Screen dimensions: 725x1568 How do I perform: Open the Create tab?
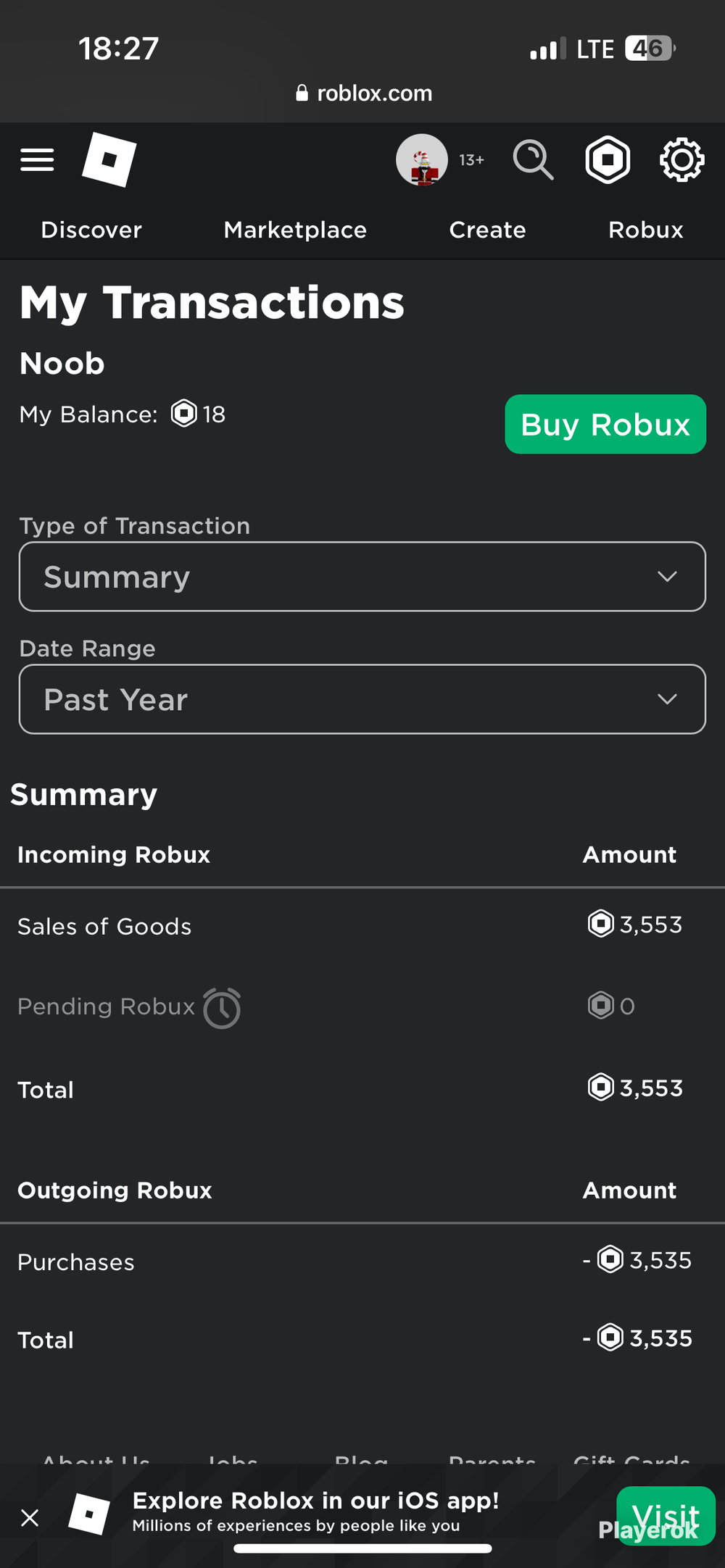pyautogui.click(x=487, y=230)
